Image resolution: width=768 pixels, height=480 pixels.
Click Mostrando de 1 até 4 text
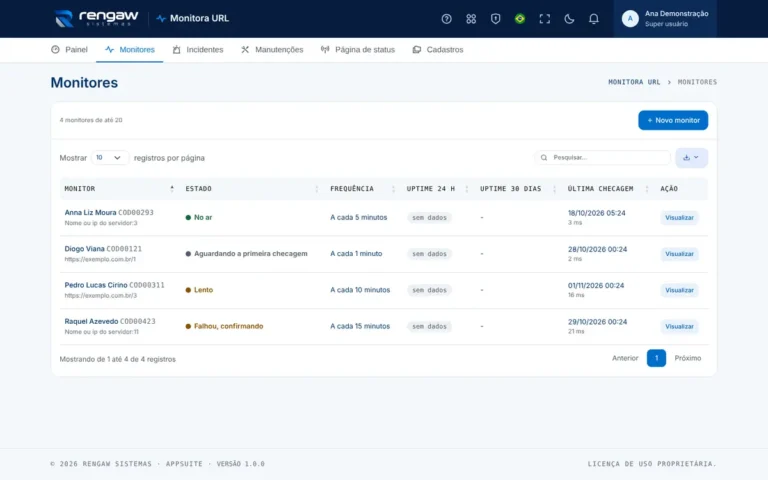(x=118, y=359)
